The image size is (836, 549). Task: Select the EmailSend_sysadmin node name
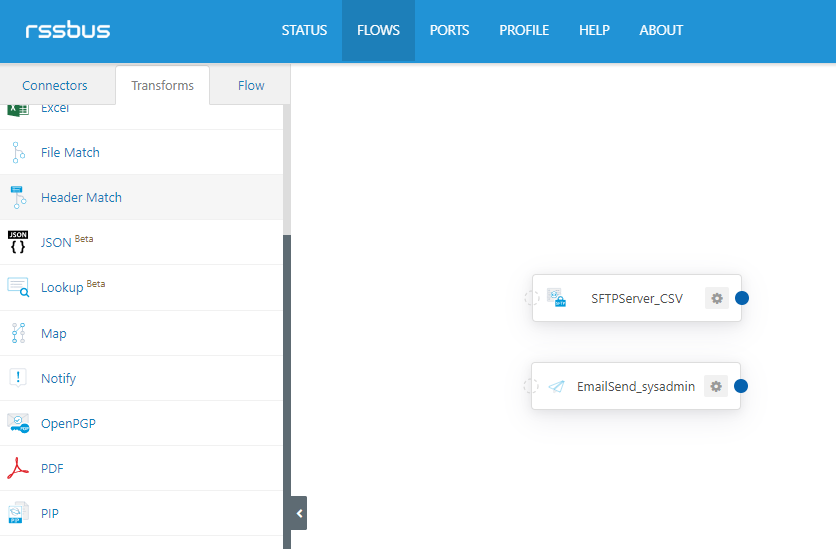636,386
